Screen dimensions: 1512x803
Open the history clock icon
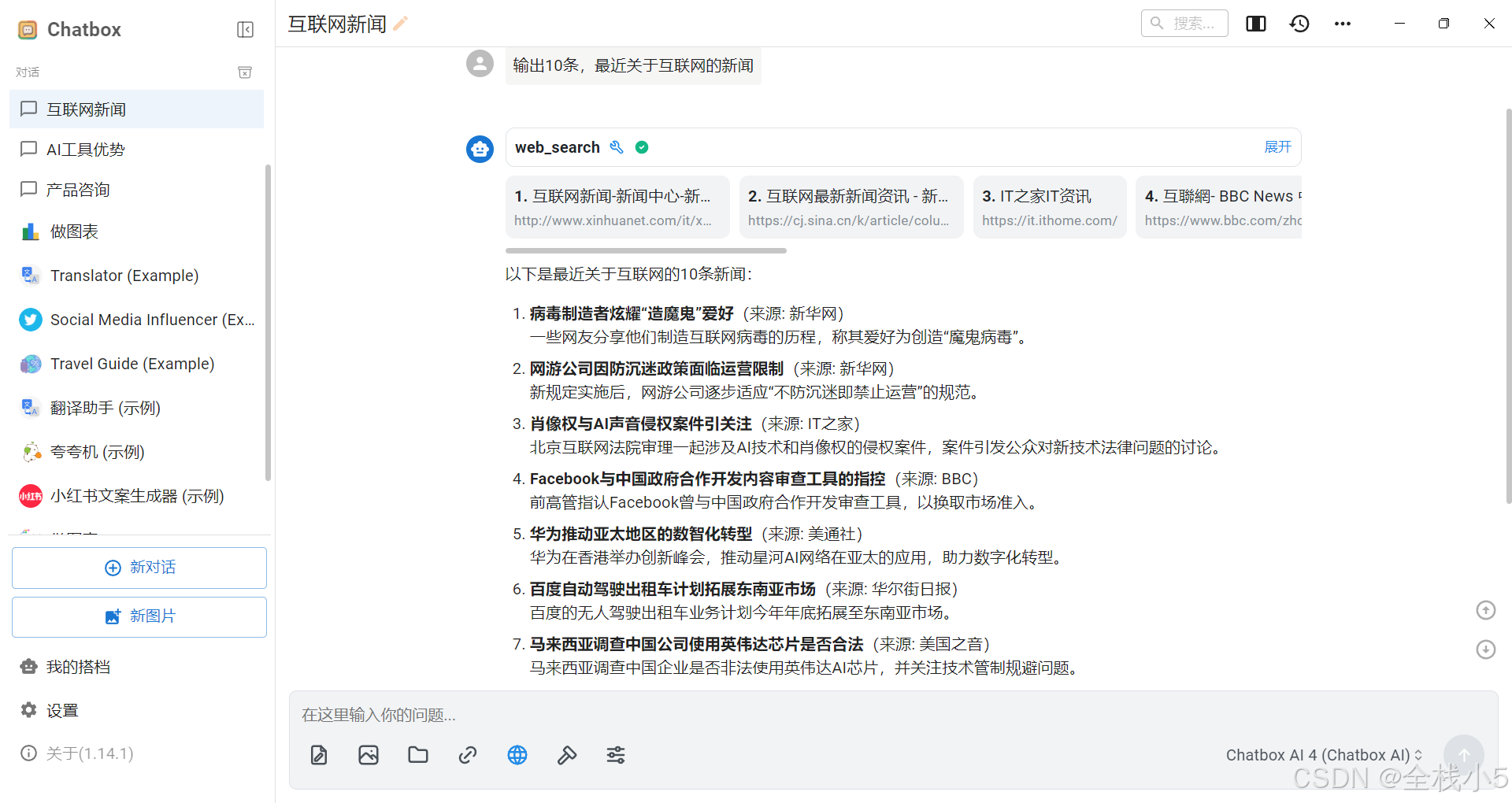(x=1299, y=24)
